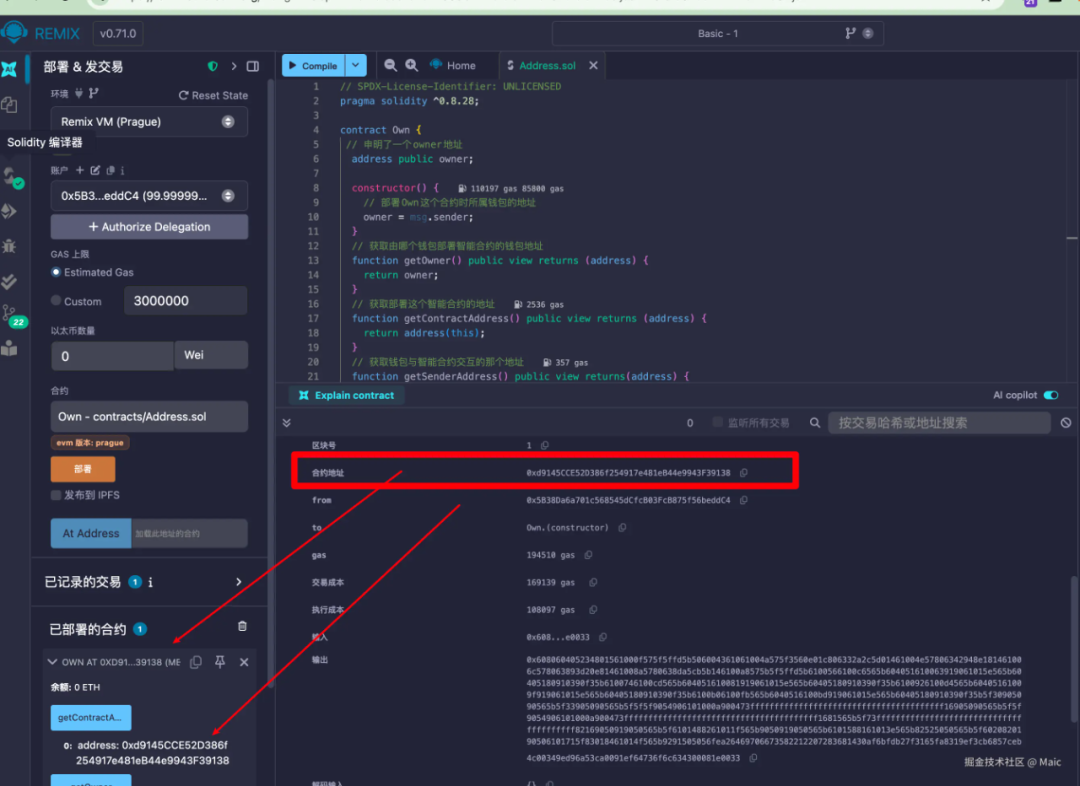This screenshot has width=1080, height=786.
Task: Open the Solidity compiler sidebar icon
Action: (x=12, y=178)
